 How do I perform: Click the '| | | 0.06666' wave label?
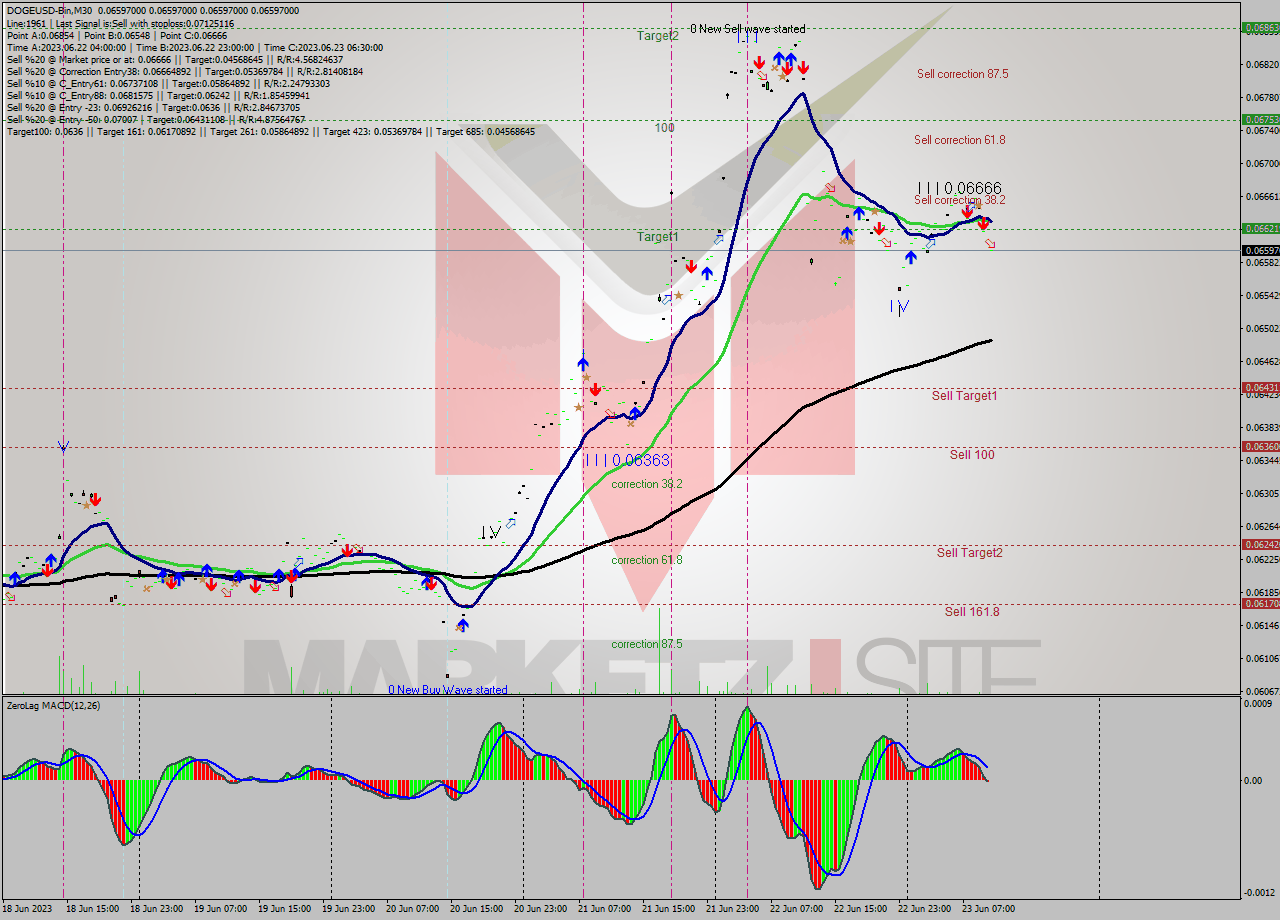tap(959, 187)
